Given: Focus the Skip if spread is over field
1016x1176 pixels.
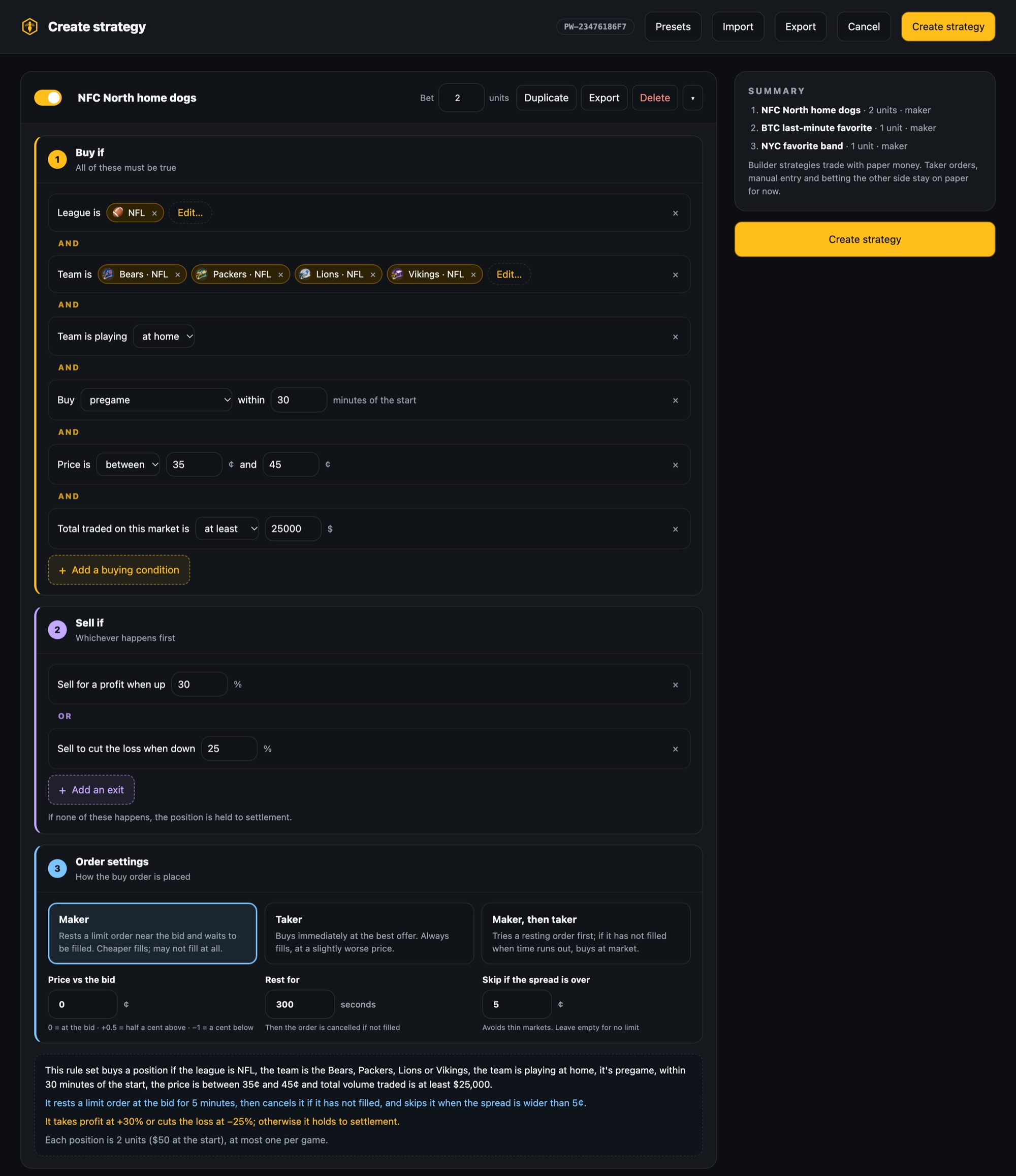Looking at the screenshot, I should point(517,1004).
